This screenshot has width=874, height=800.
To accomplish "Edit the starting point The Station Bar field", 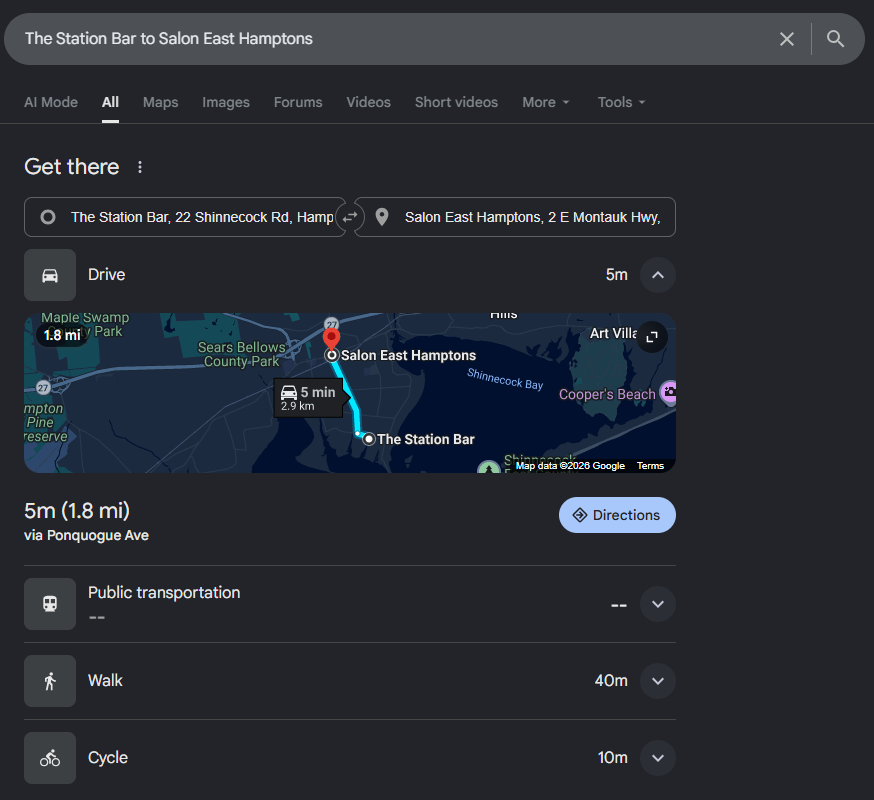I will click(x=184, y=217).
